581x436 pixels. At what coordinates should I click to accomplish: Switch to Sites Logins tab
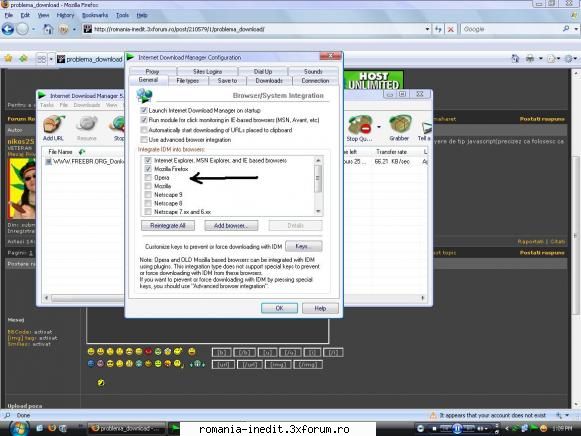(207, 71)
